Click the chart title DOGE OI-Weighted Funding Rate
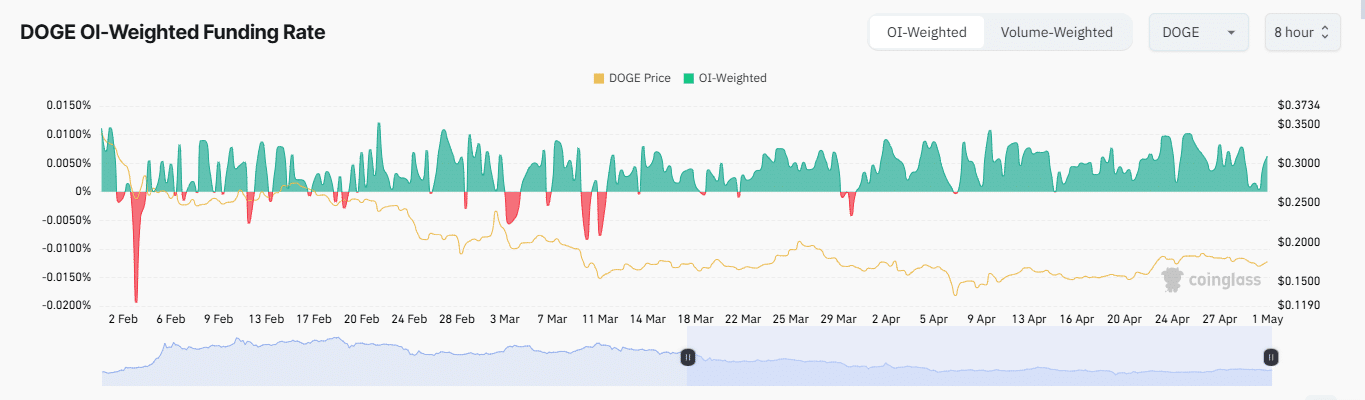This screenshot has height=400, width=1365. pos(173,32)
